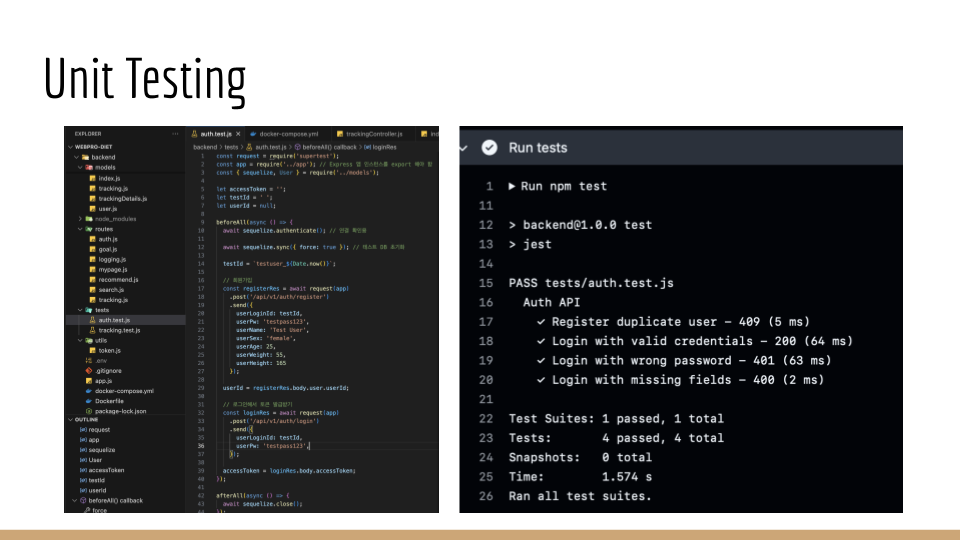Click the accessToken variable icon in Outline

[82, 470]
